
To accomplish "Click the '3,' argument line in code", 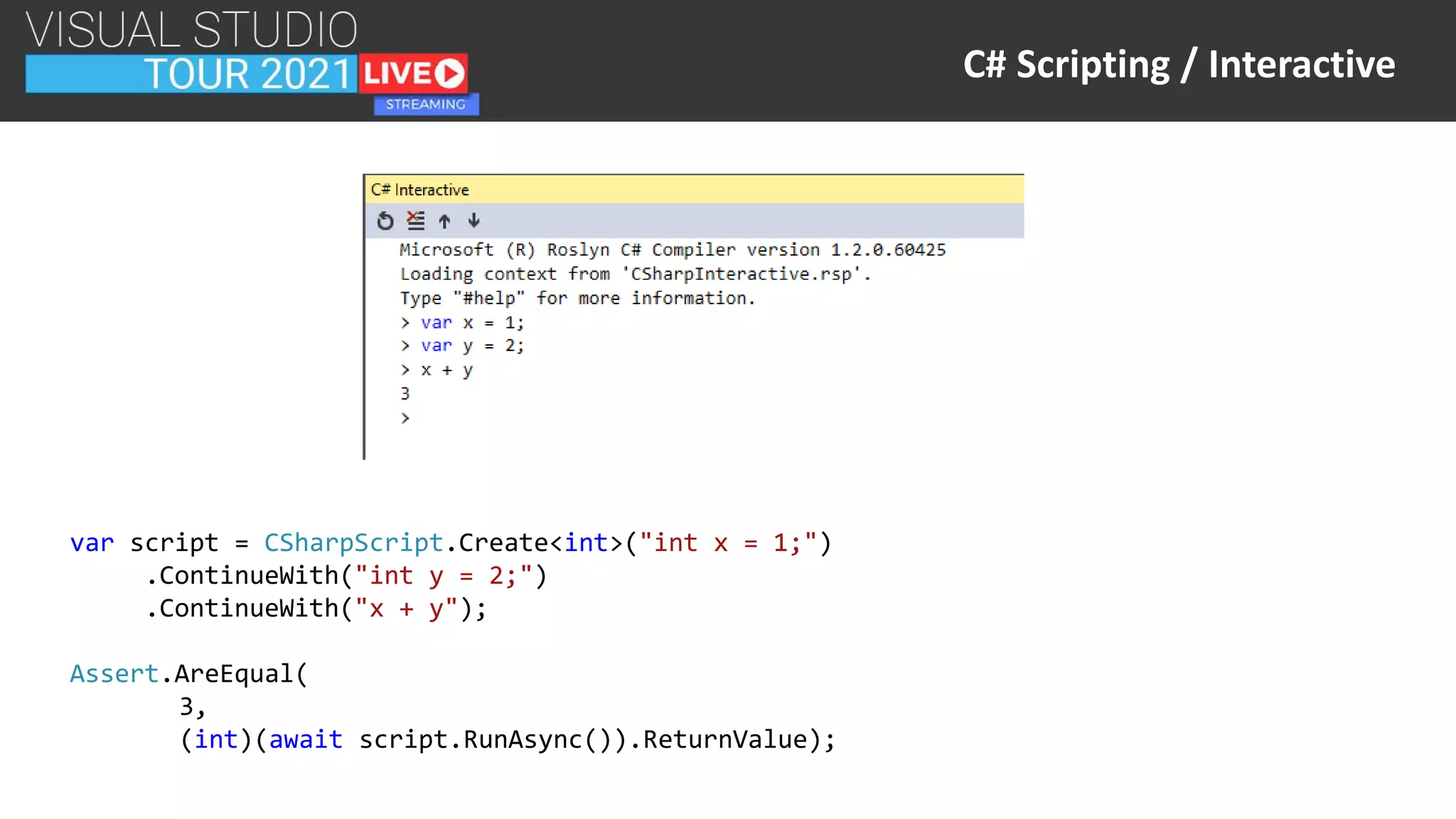I will 193,707.
